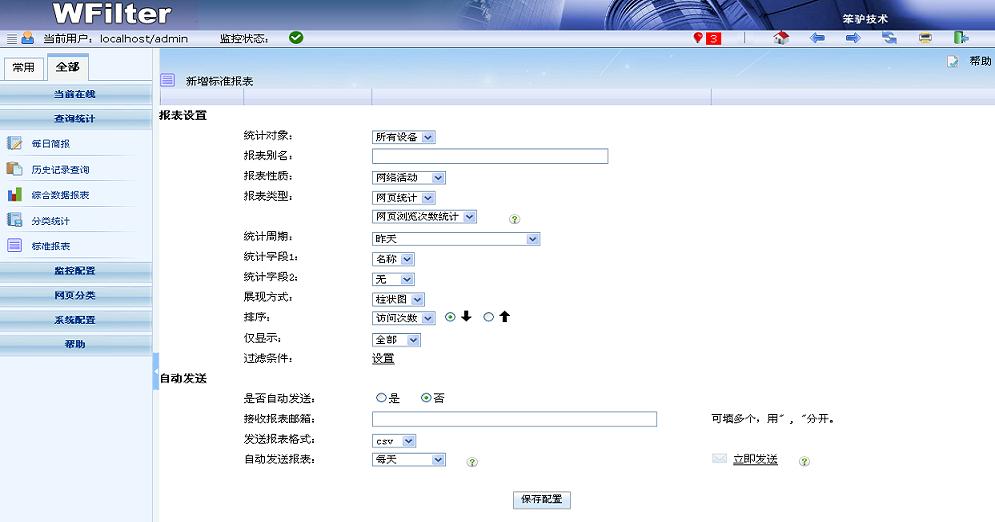Select ascending sort order radio button
This screenshot has height=522, width=995.
pos(488,317)
